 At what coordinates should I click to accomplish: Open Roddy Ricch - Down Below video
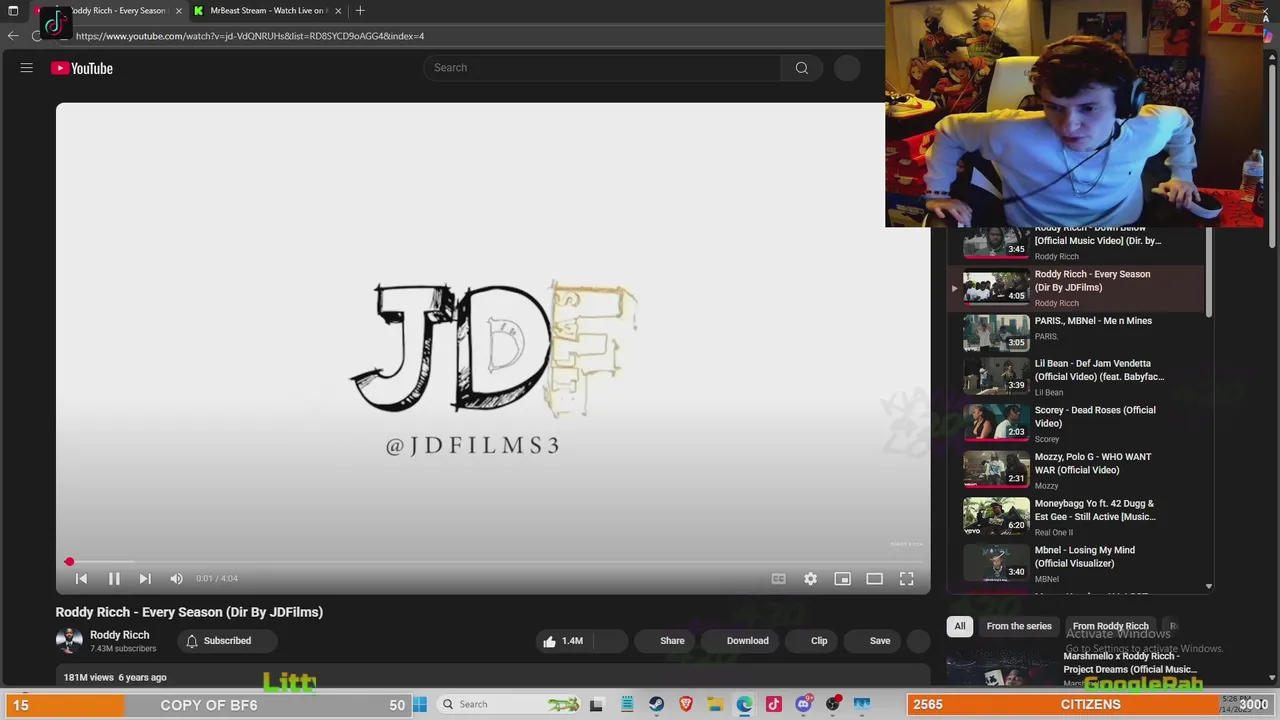1078,245
